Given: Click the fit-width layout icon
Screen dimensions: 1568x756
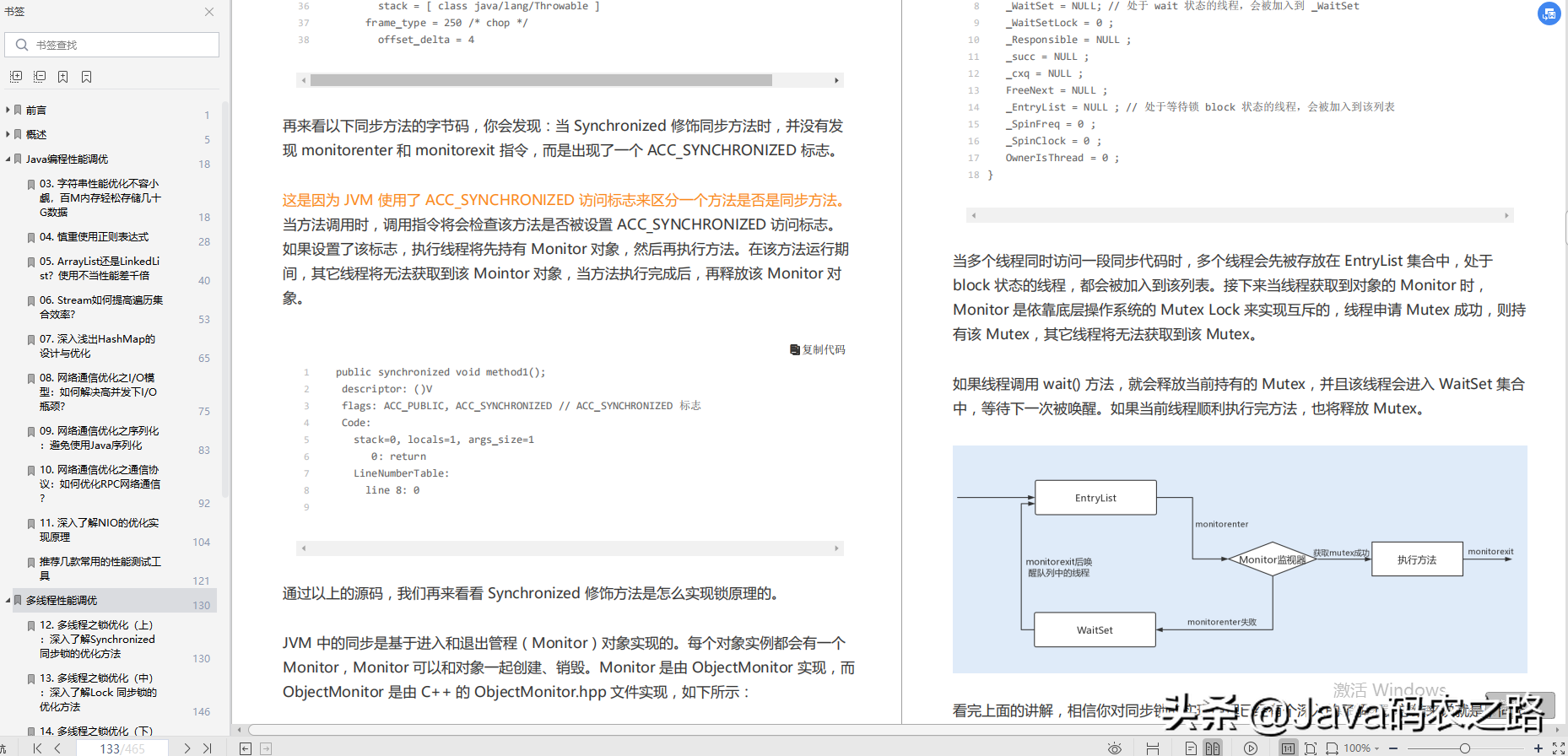Looking at the screenshot, I should [x=1153, y=748].
